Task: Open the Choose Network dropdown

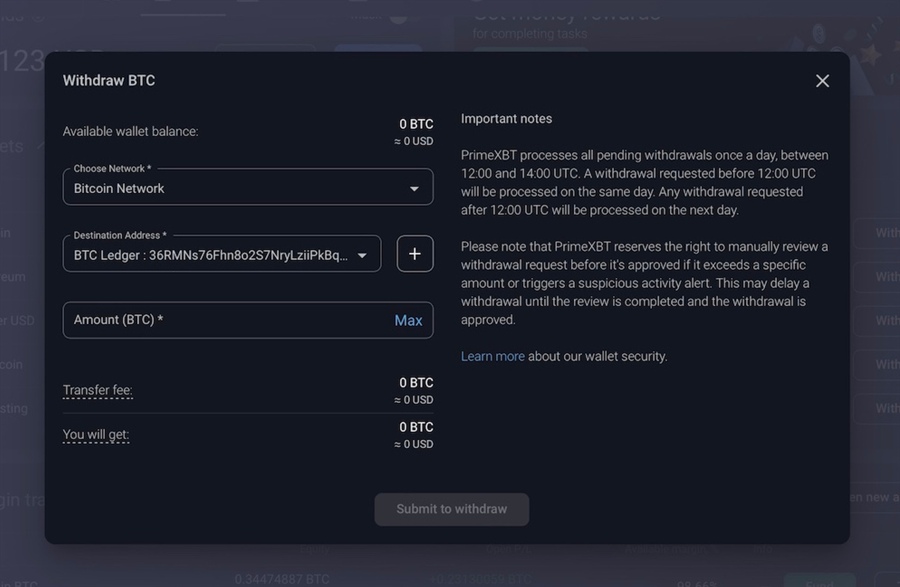Action: pos(248,187)
